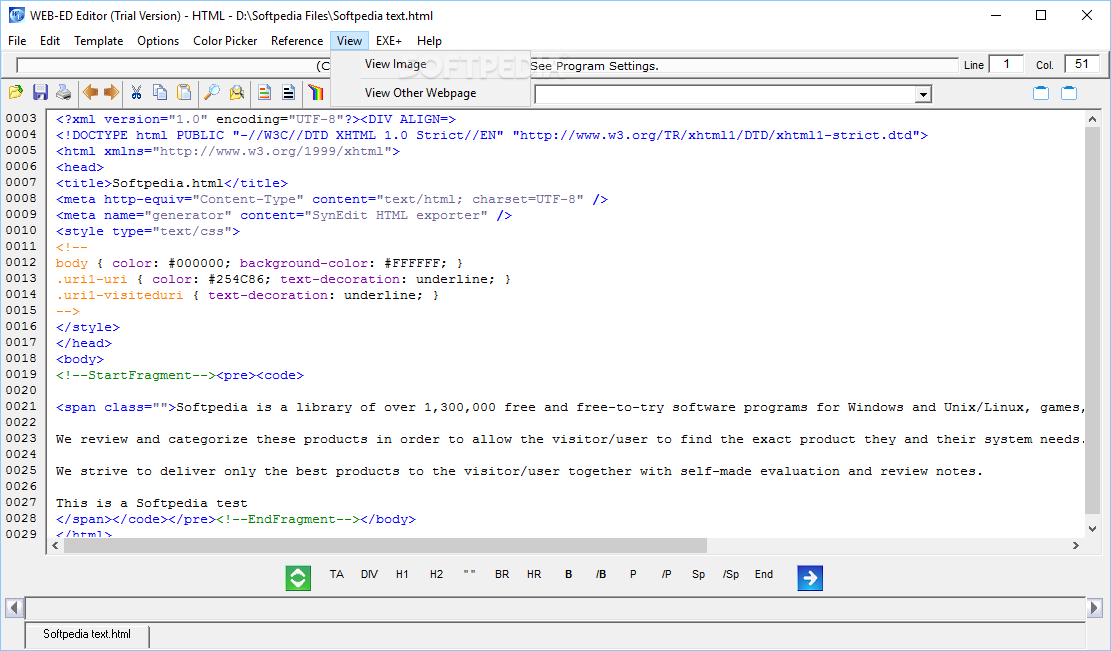Open the toolbar combo box dropdown arrow
Image resolution: width=1111 pixels, height=651 pixels.
[923, 94]
